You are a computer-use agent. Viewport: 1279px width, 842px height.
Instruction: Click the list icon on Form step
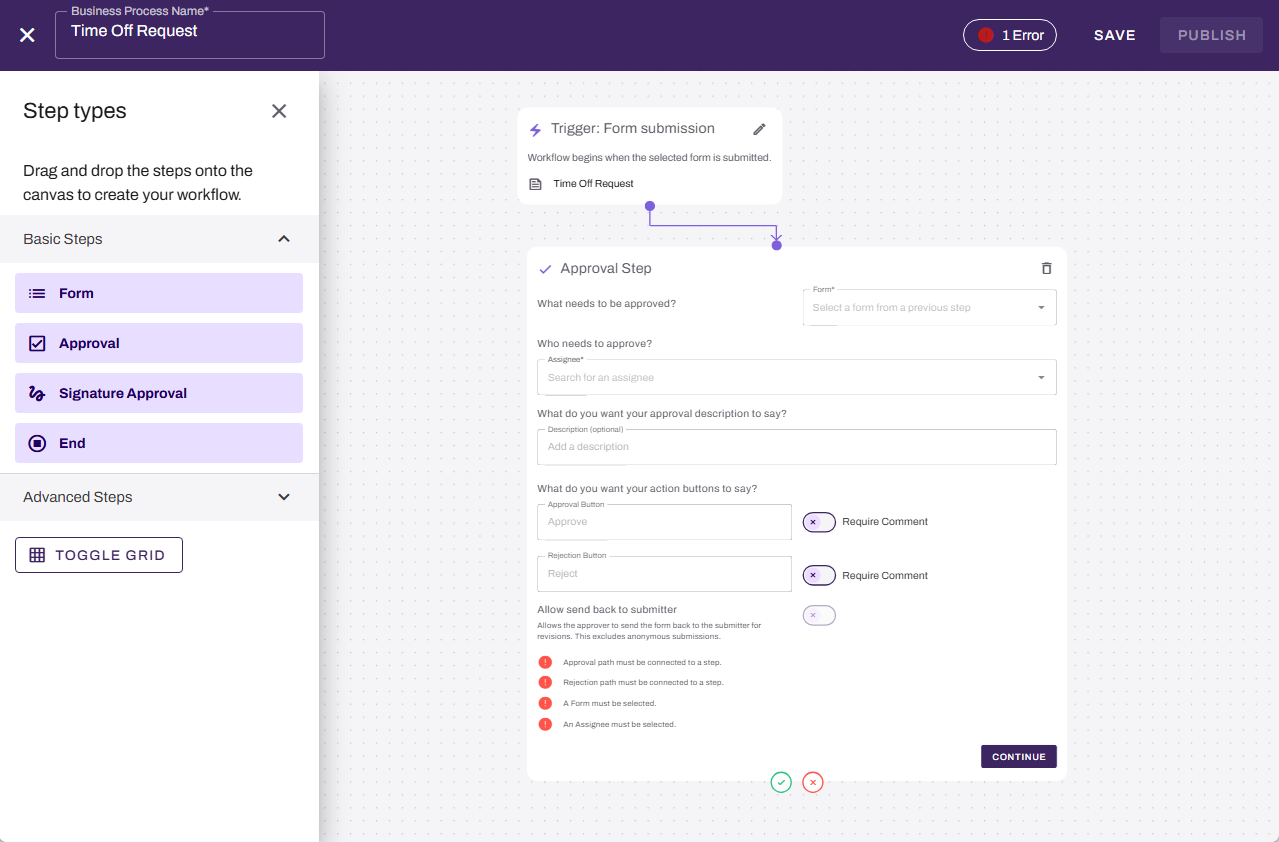click(37, 293)
